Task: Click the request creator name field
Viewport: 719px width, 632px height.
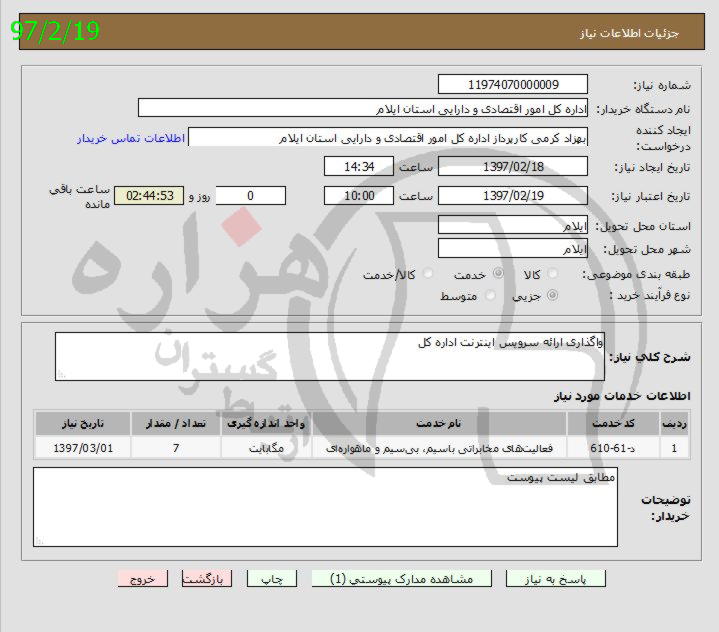Action: (x=388, y=137)
